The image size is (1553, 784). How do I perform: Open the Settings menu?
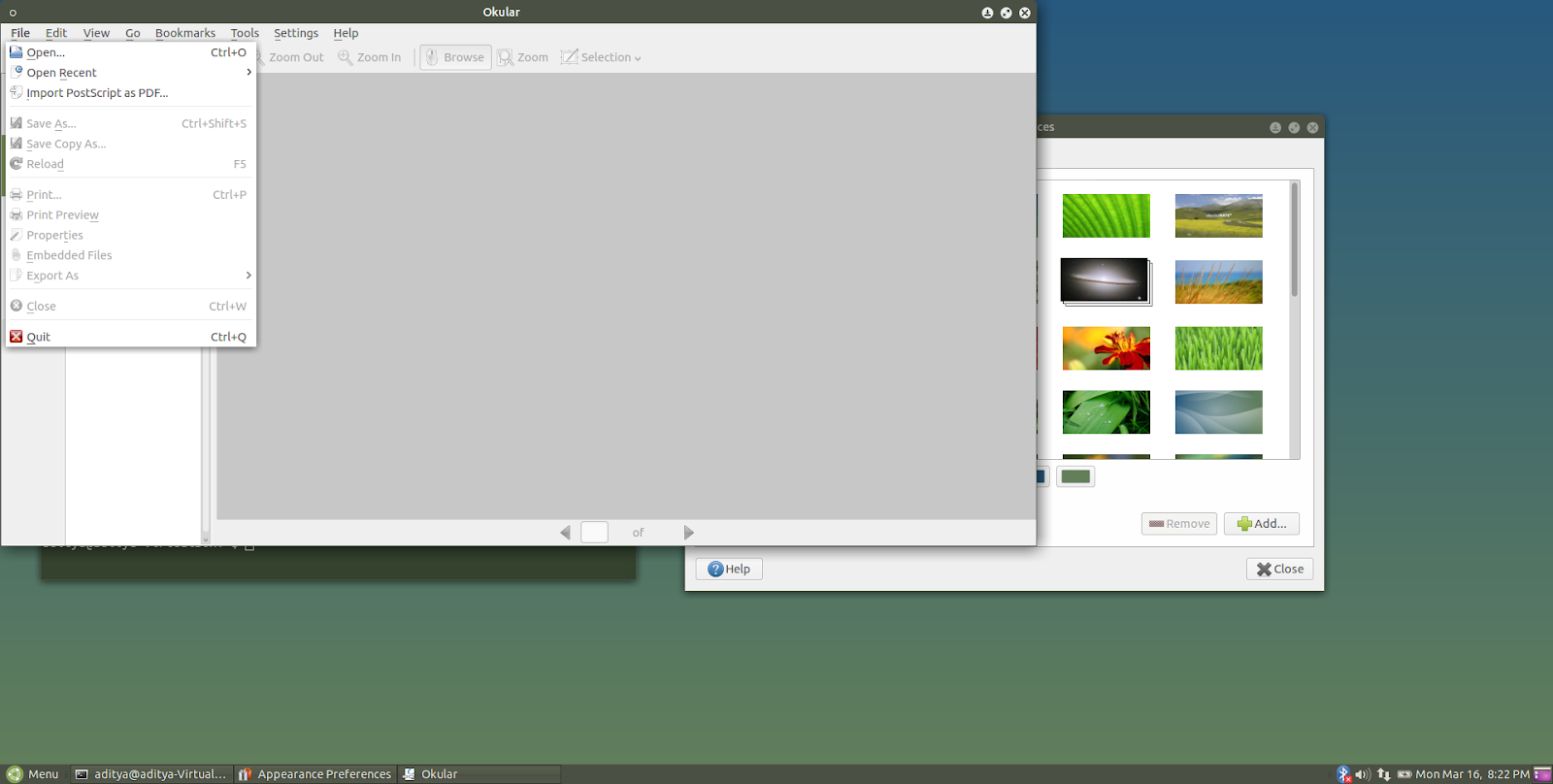click(x=296, y=33)
